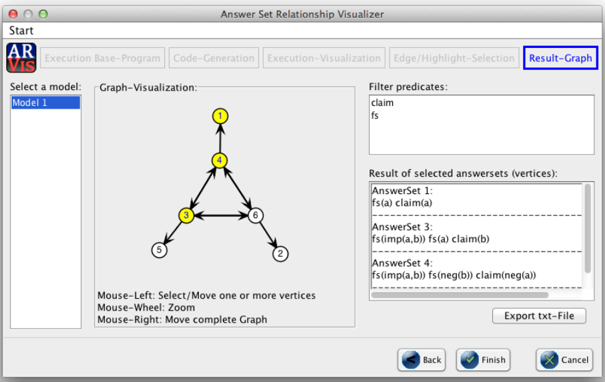This screenshot has height=382, width=605.
Task: Click the Cancel X icon
Action: 549,360
